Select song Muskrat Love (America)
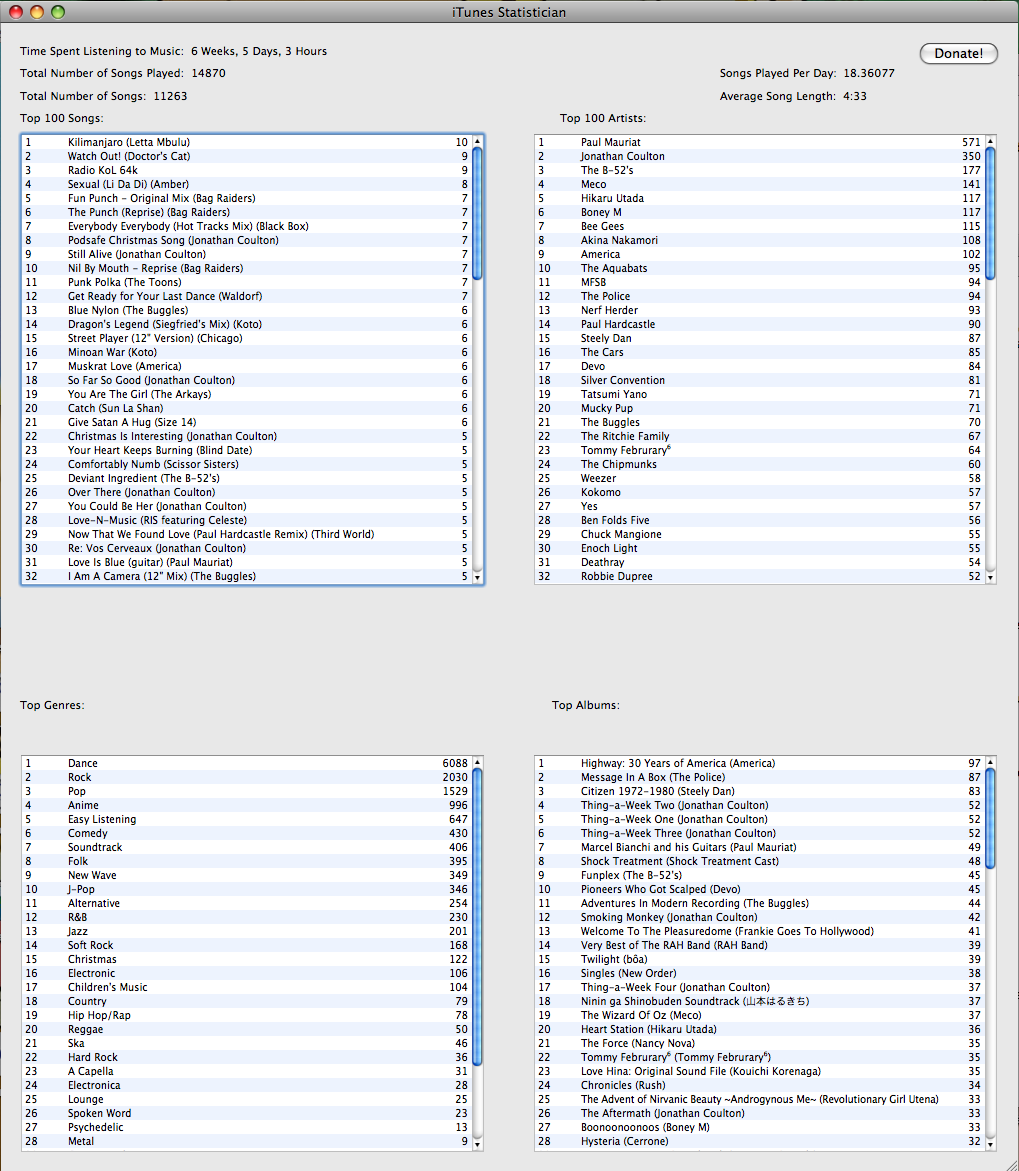 (x=247, y=366)
